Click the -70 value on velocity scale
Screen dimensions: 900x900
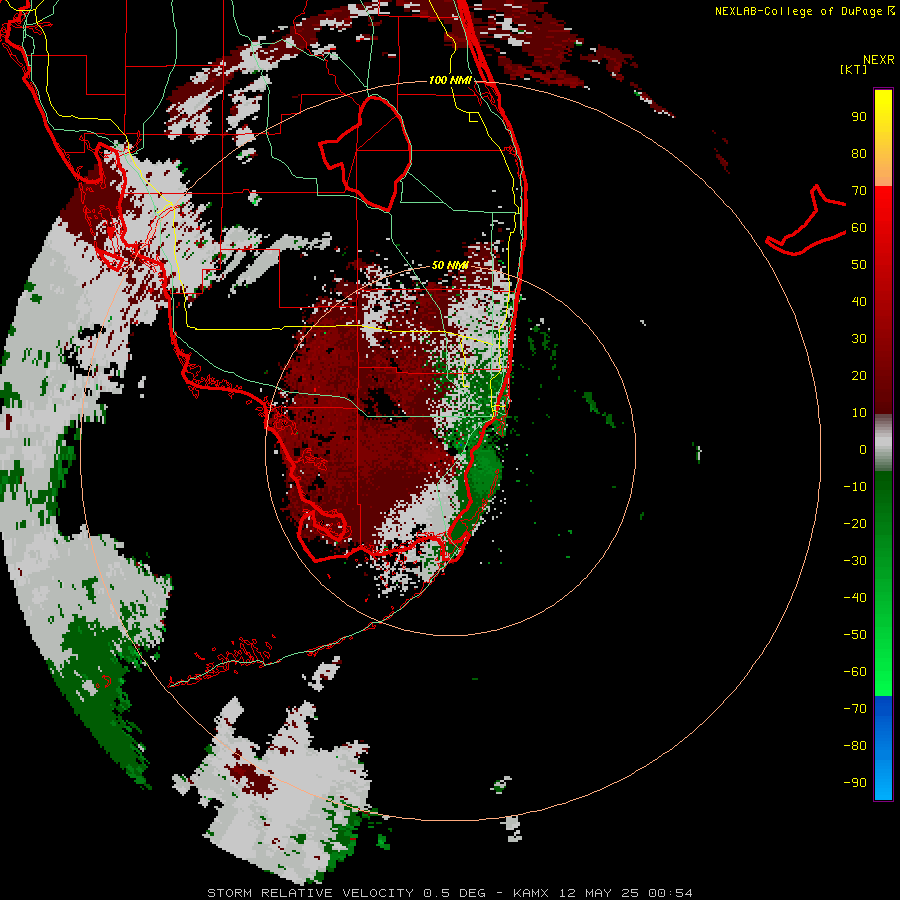click(855, 708)
